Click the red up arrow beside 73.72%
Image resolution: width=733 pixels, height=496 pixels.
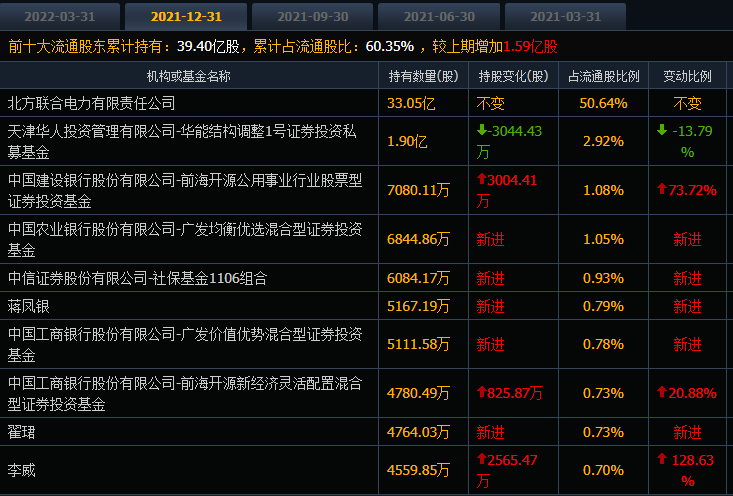(661, 189)
